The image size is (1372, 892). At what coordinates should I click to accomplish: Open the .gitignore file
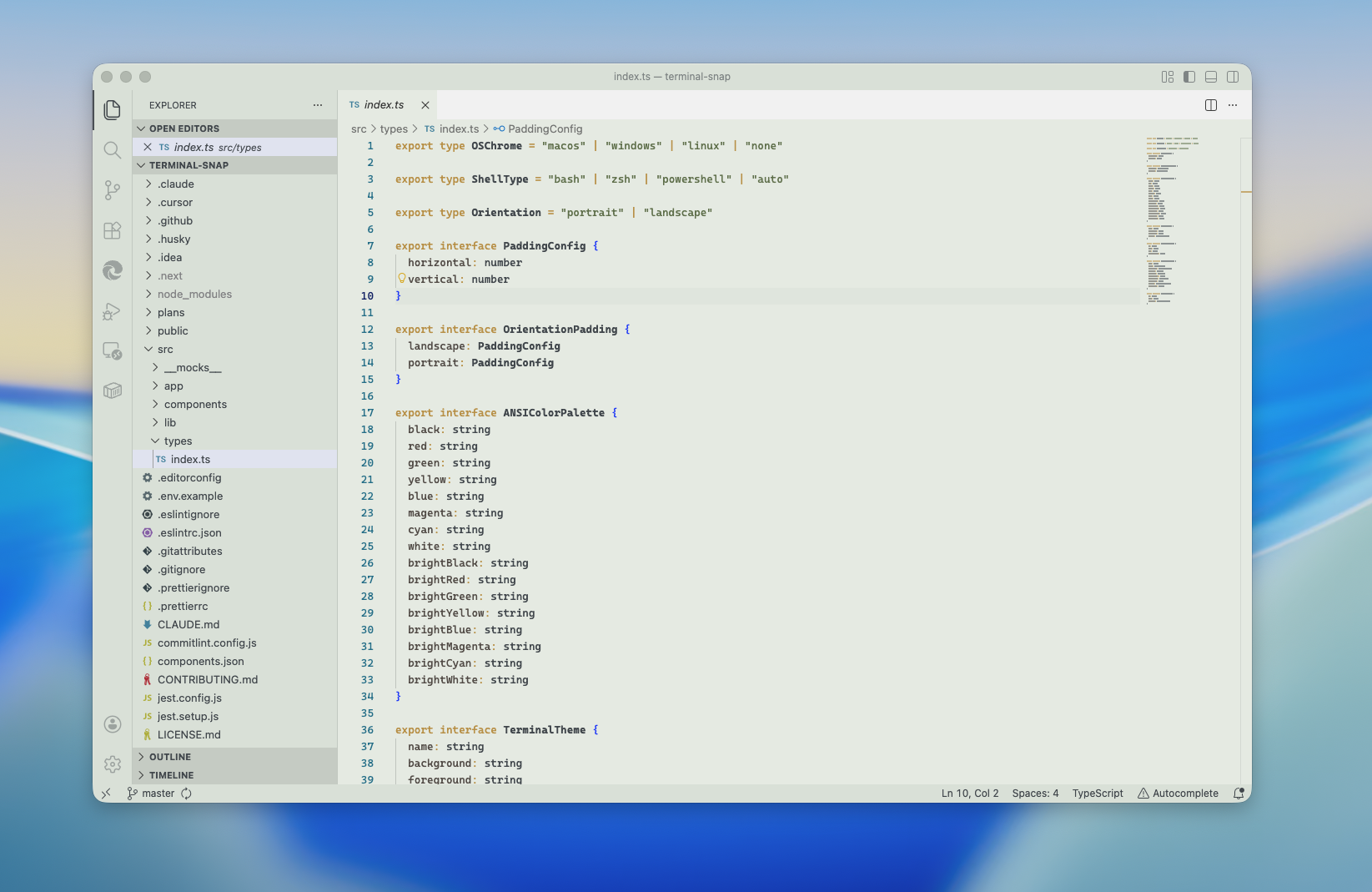tap(235, 569)
